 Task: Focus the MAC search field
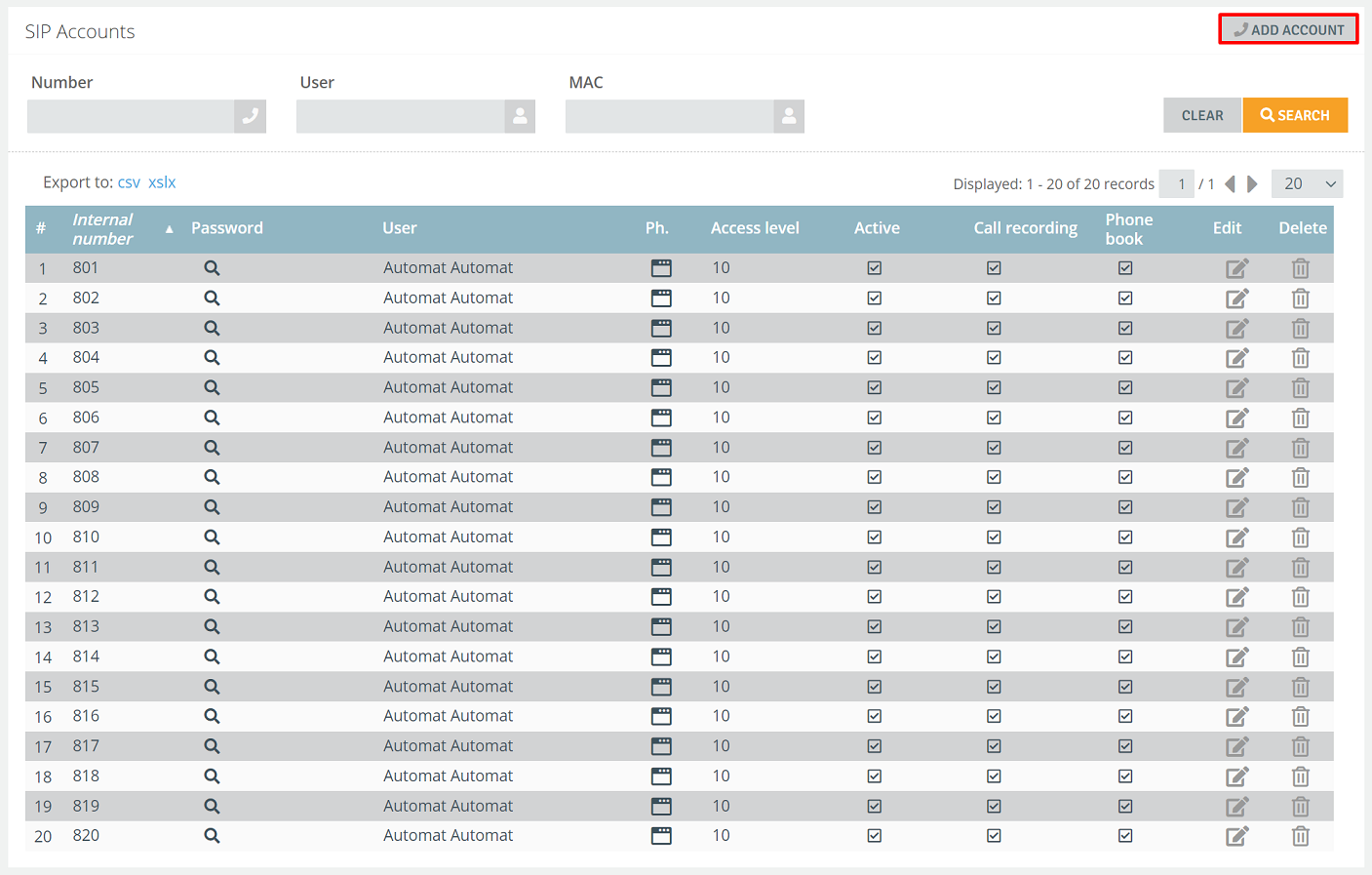click(x=669, y=116)
